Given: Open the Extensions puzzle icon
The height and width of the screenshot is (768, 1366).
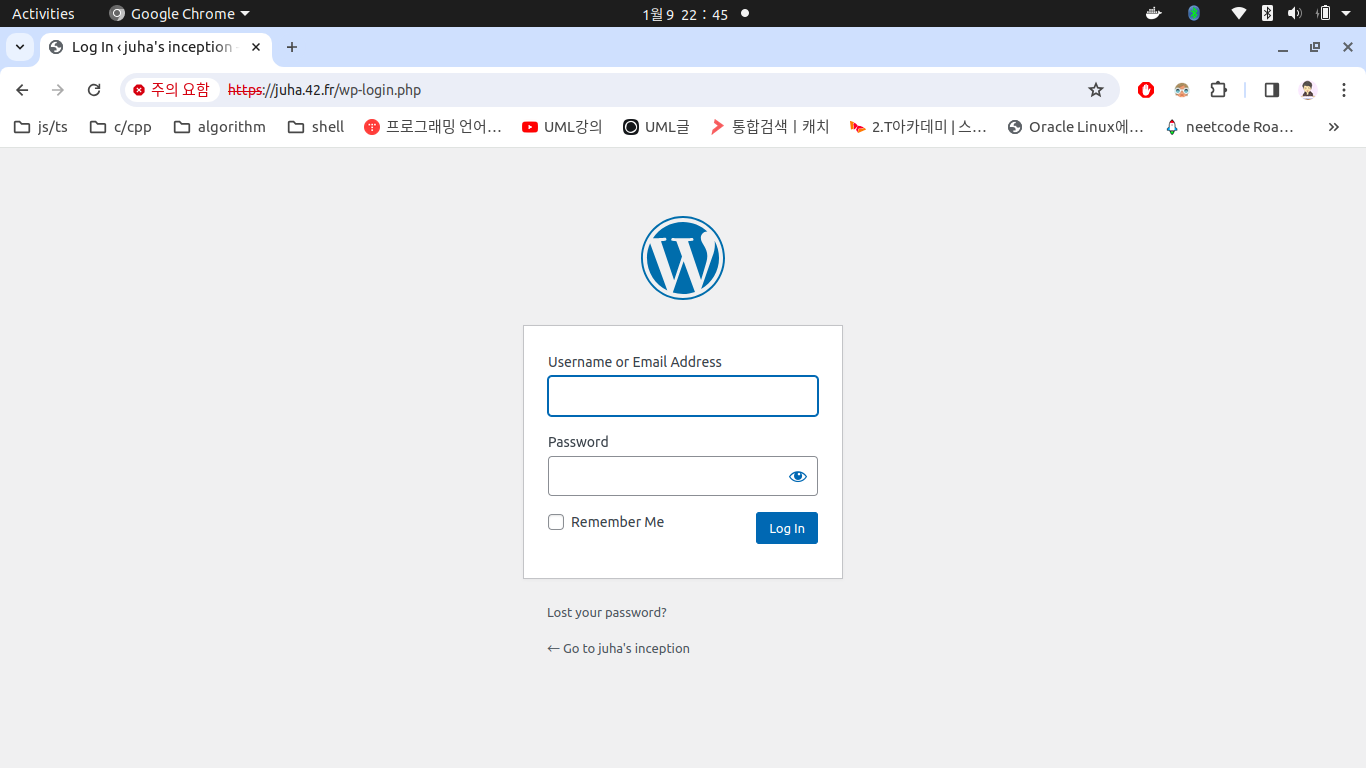Looking at the screenshot, I should (1218, 90).
